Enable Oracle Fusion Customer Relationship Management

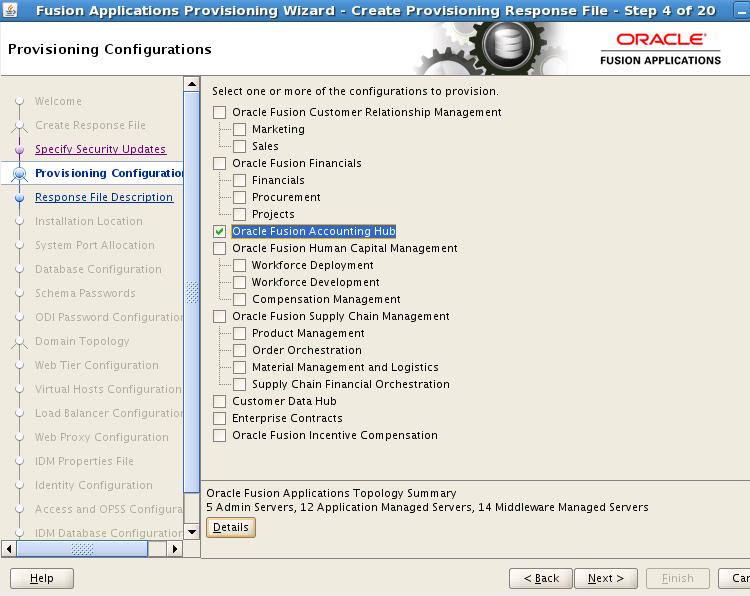click(x=220, y=112)
